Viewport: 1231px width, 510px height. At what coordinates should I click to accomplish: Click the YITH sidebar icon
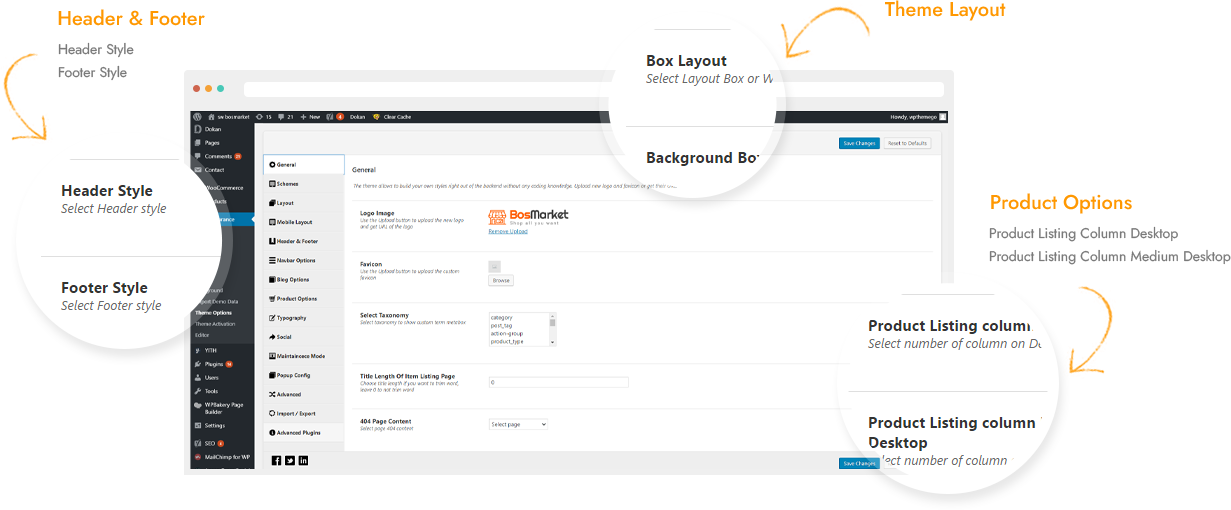click(198, 350)
